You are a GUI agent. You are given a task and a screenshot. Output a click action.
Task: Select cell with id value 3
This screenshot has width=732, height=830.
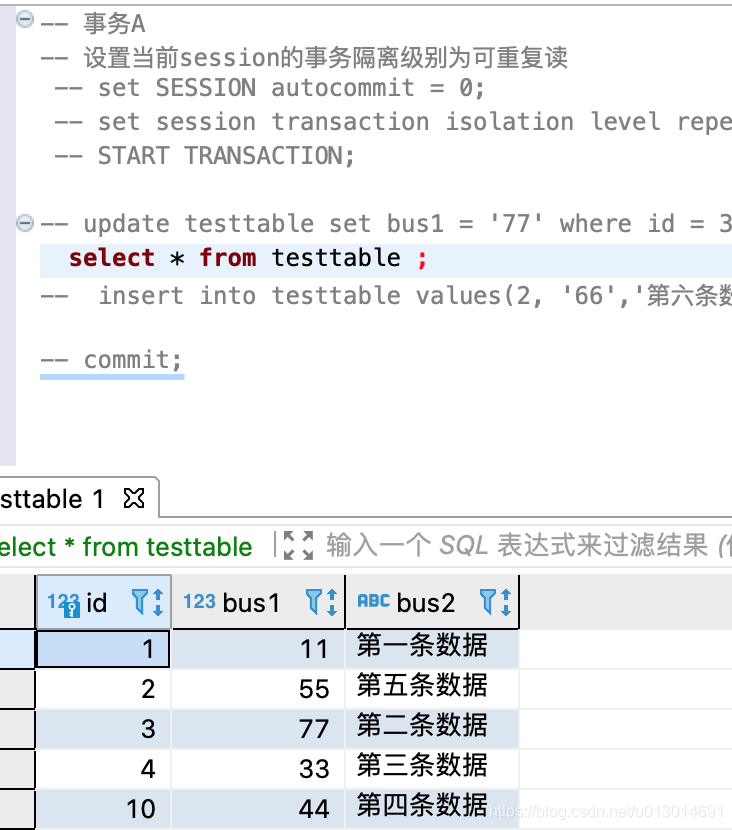(103, 728)
